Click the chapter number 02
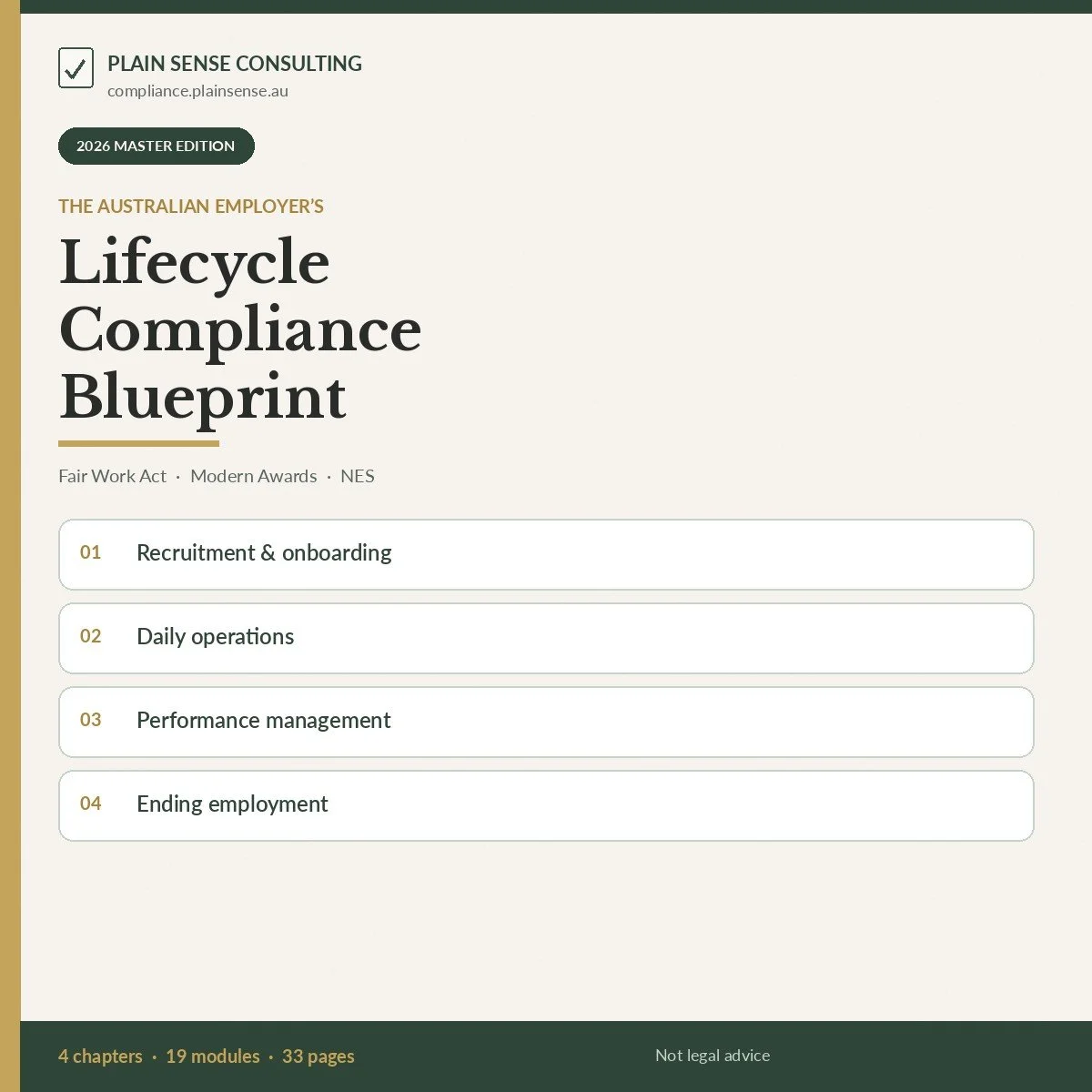Screen dimensions: 1092x1092 (x=91, y=636)
